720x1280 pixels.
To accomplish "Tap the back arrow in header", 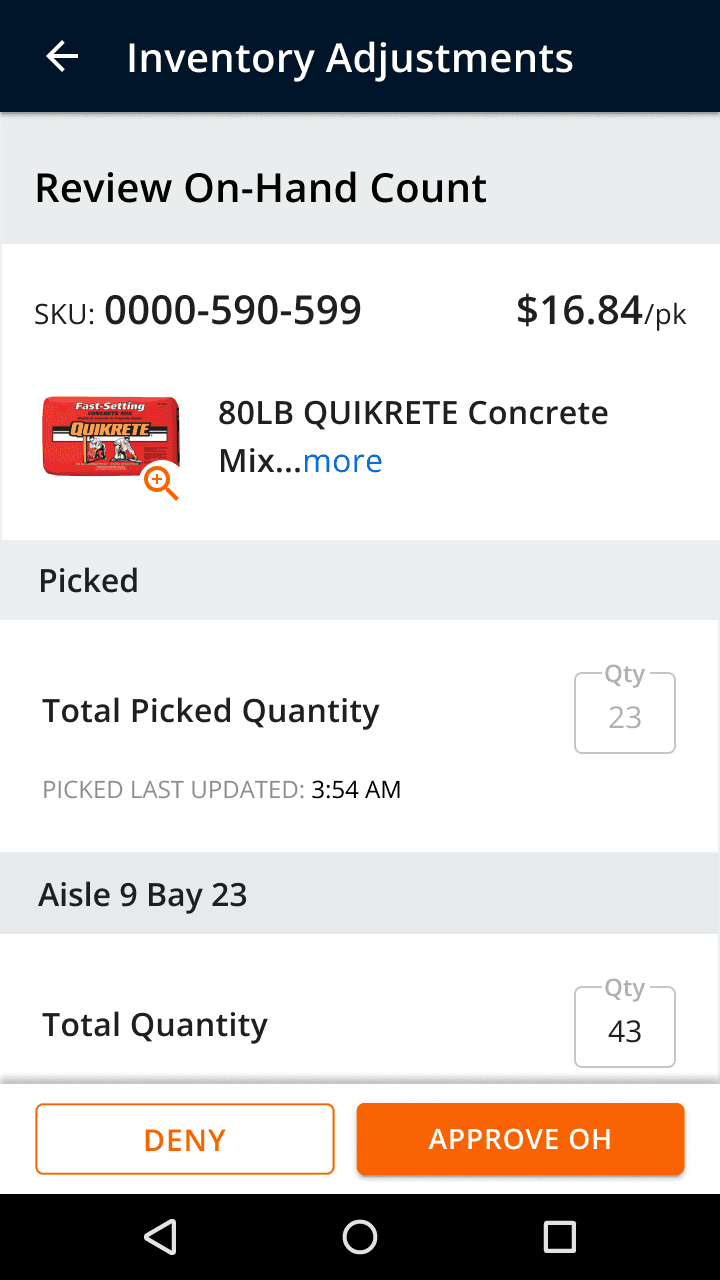I will coord(62,56).
